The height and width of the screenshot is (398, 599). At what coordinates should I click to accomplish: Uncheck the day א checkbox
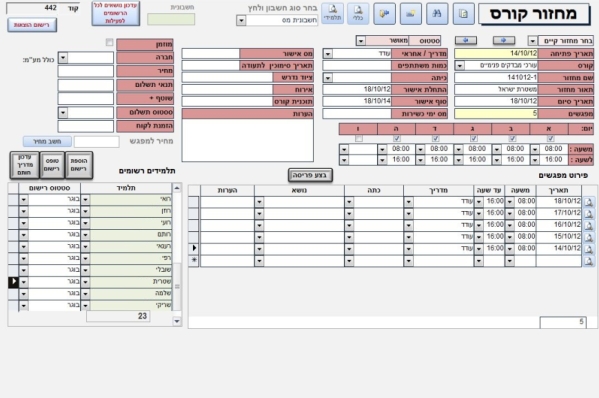coord(550,139)
